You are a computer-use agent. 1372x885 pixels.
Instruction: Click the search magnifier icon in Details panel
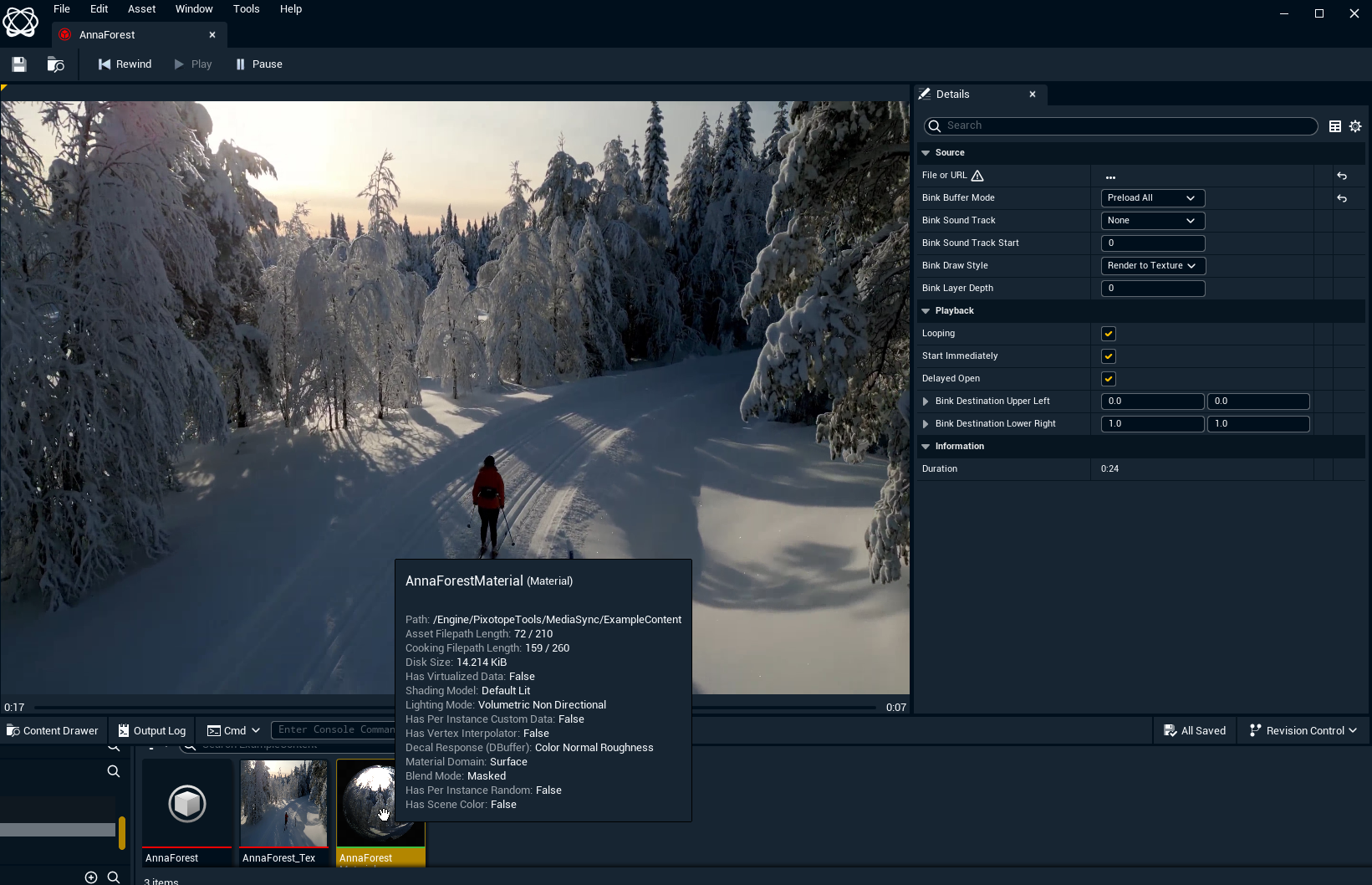pos(934,125)
